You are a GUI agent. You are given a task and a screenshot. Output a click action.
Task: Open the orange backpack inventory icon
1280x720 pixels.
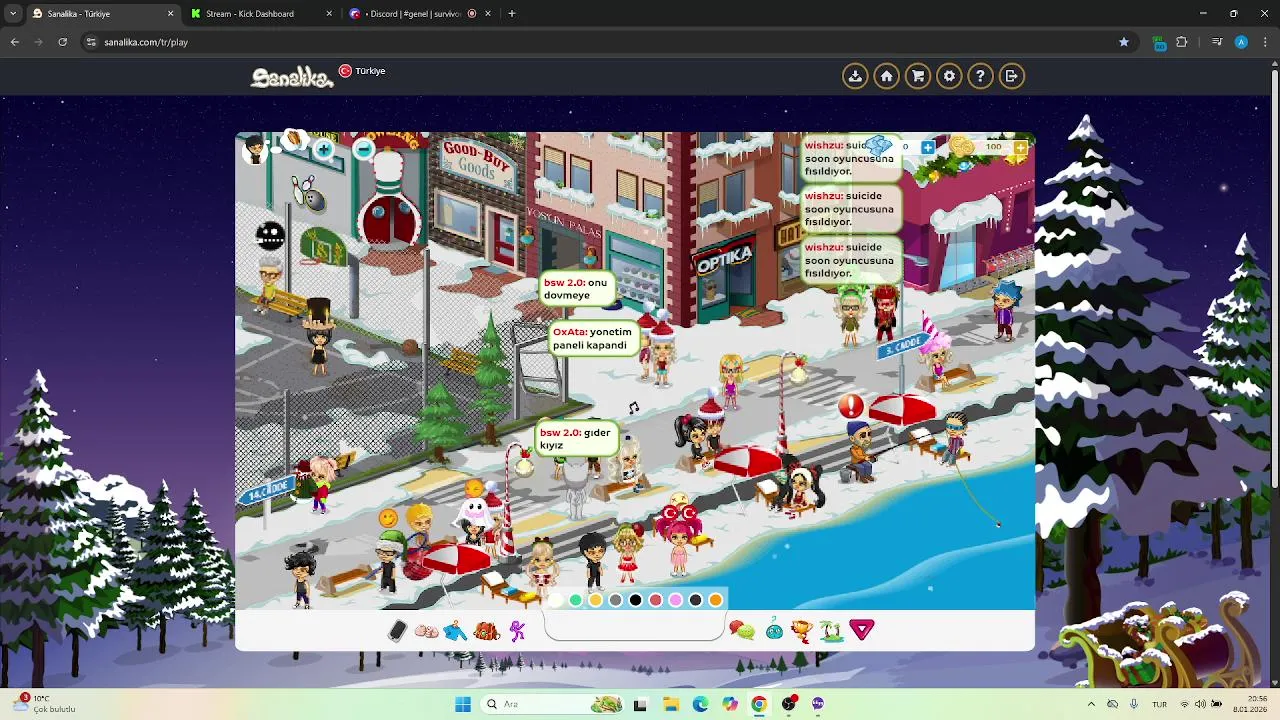[x=487, y=631]
